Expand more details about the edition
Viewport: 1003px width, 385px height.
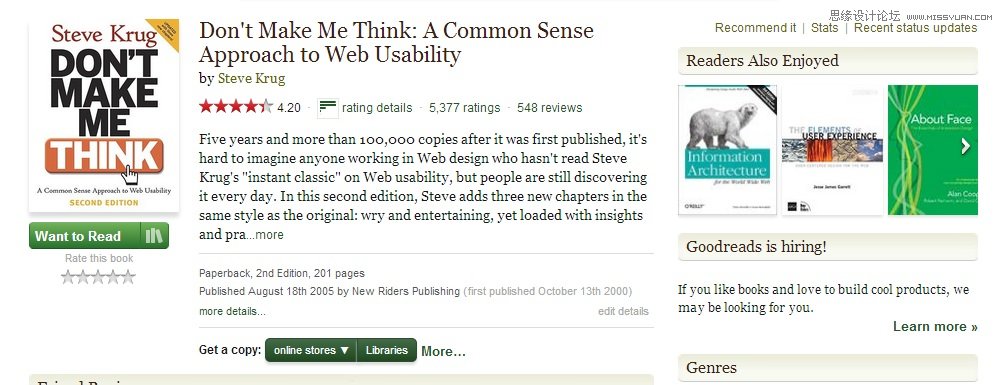click(232, 311)
